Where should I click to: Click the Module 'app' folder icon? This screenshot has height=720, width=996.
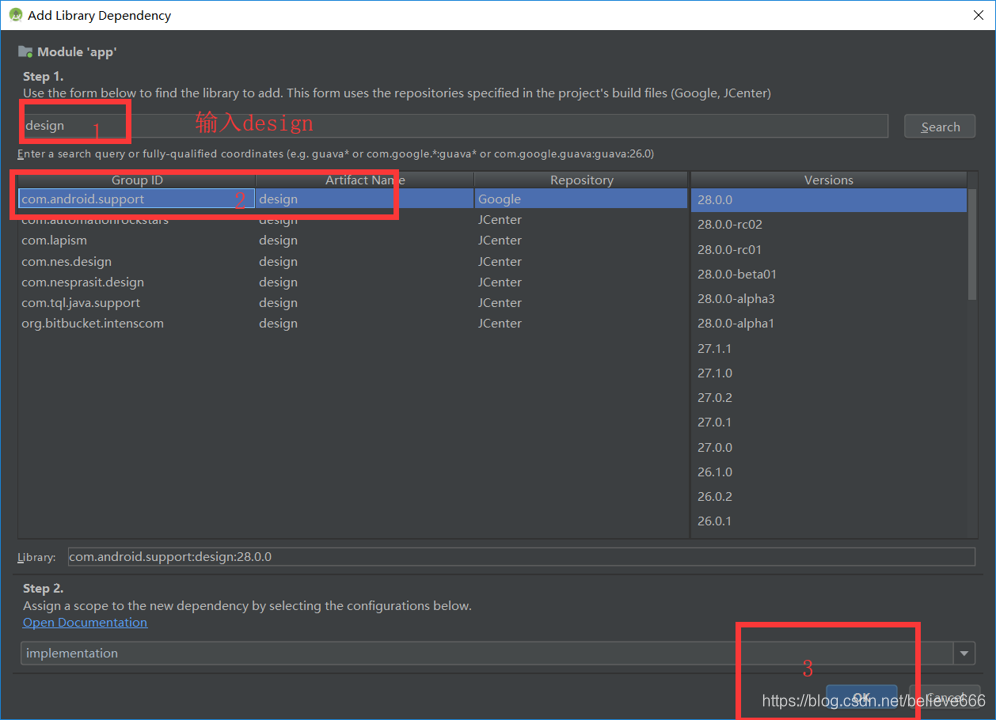tap(25, 51)
